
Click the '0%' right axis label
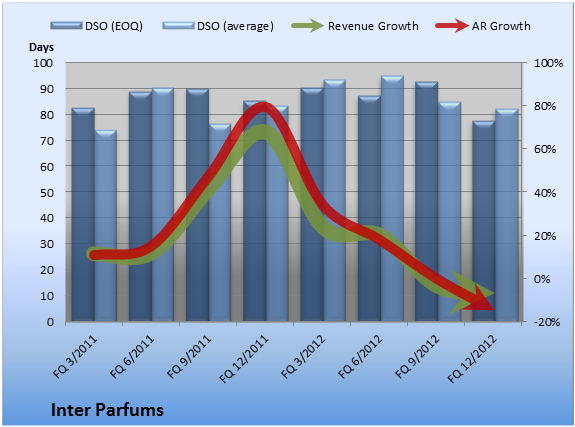tap(542, 279)
